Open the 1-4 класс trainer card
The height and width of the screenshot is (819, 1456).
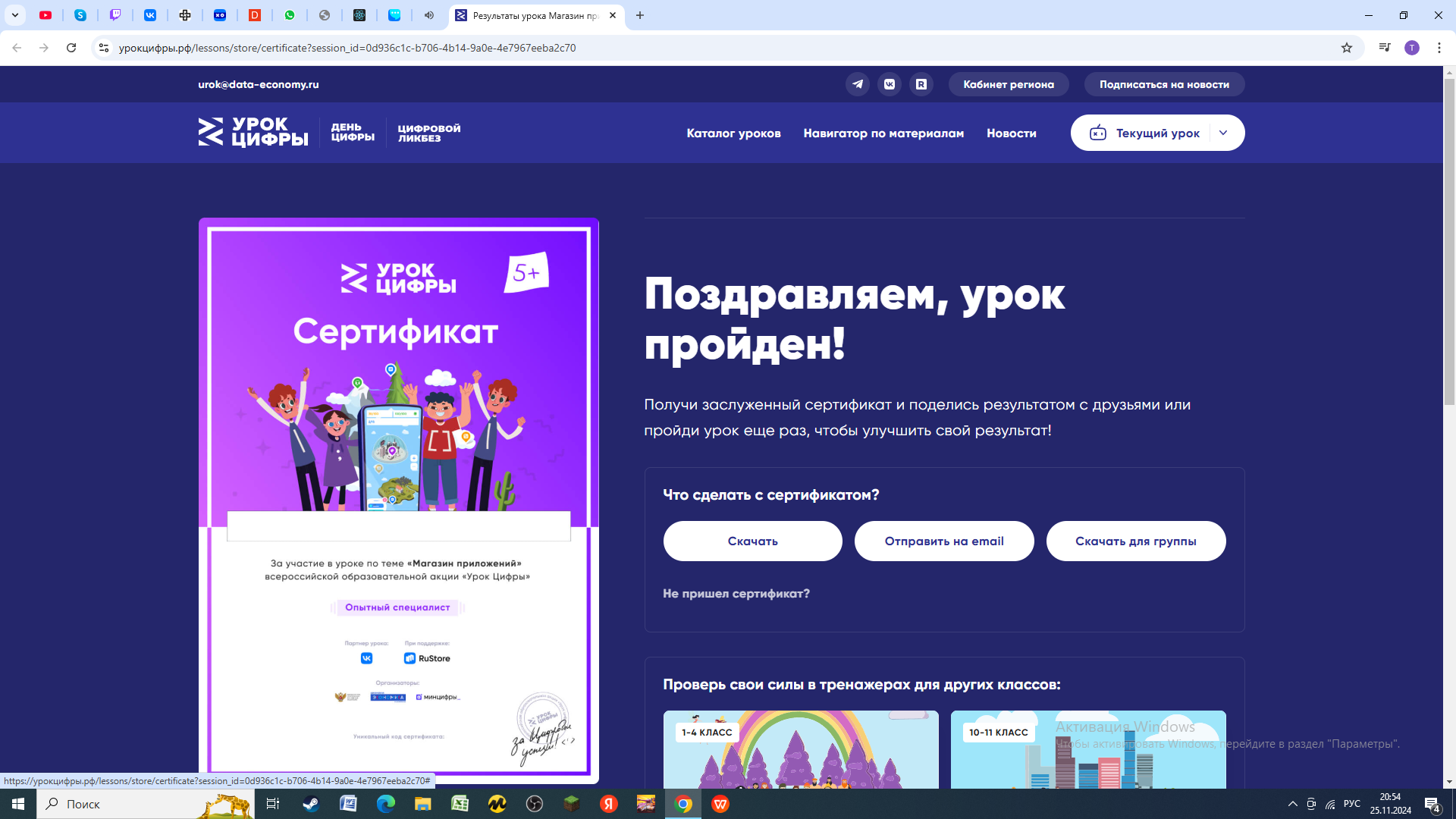click(801, 749)
